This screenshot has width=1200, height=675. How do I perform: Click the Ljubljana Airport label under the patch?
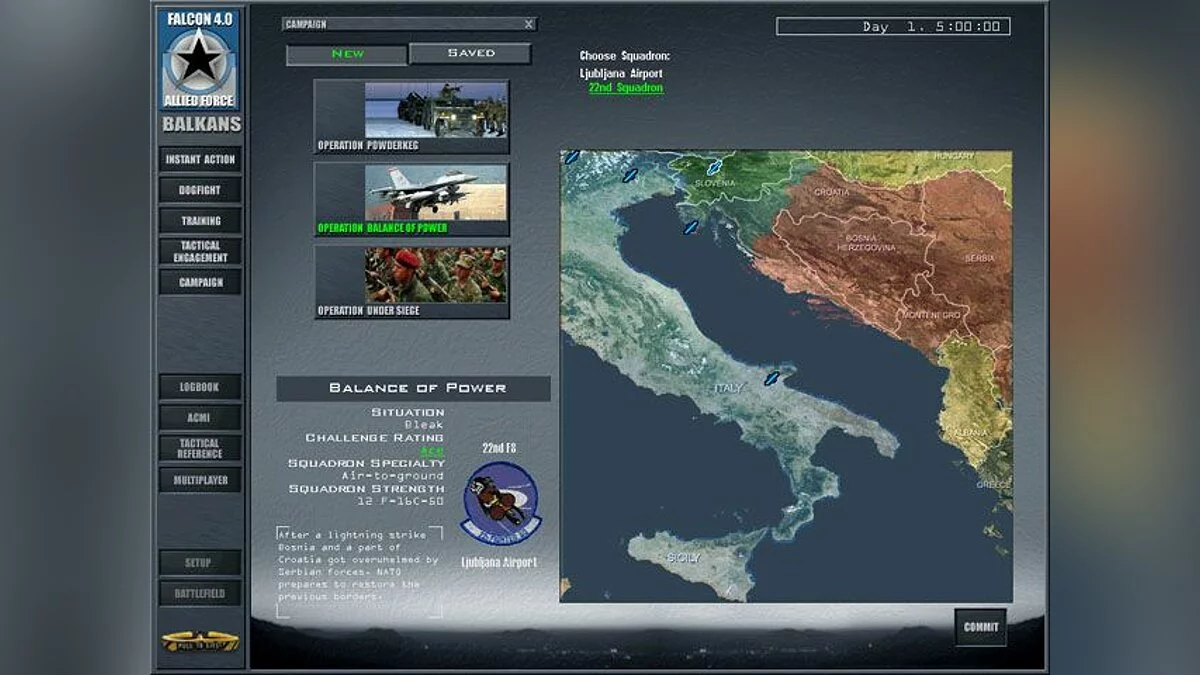[x=499, y=563]
